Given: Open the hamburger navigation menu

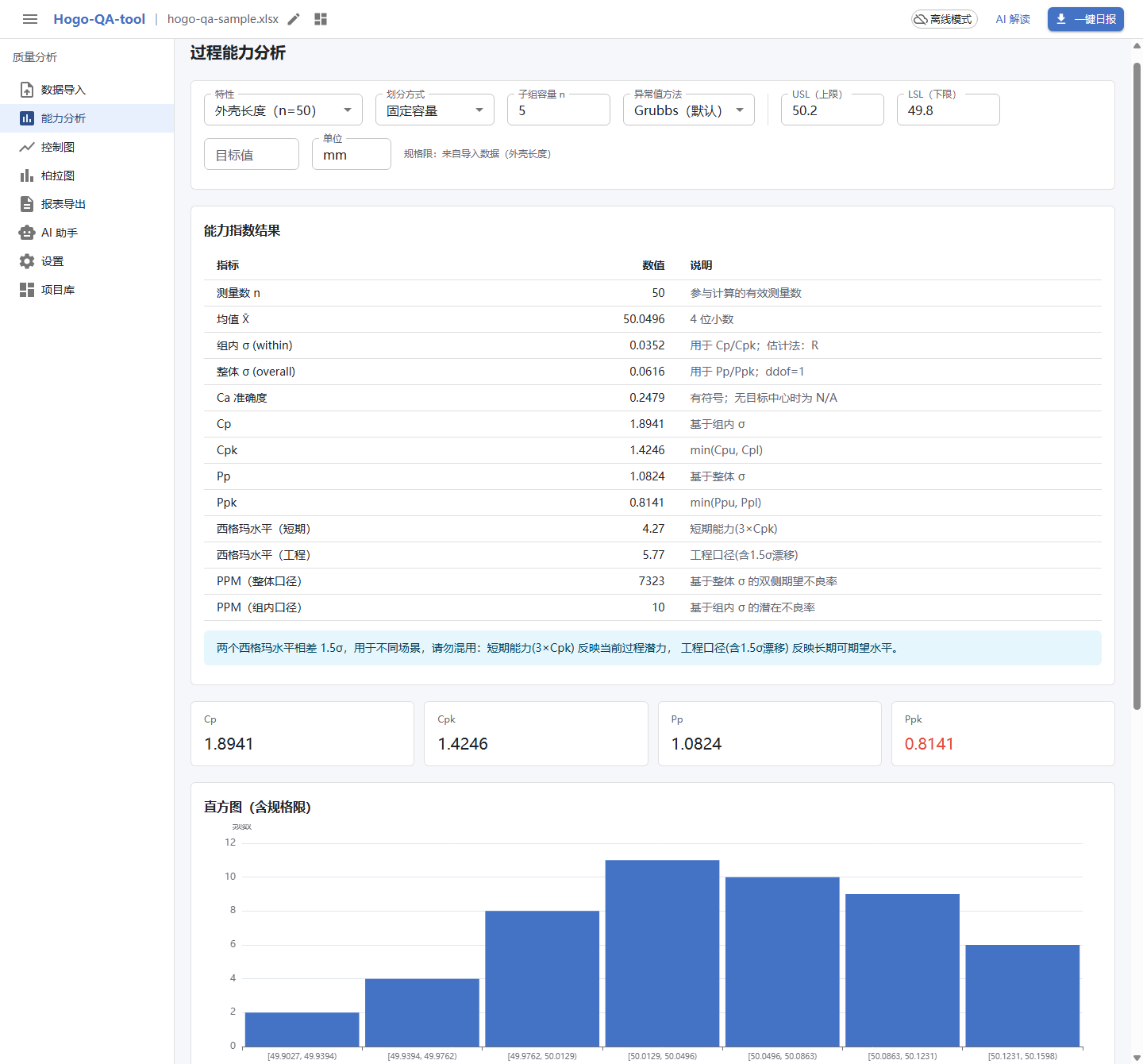Looking at the screenshot, I should coord(30,19).
